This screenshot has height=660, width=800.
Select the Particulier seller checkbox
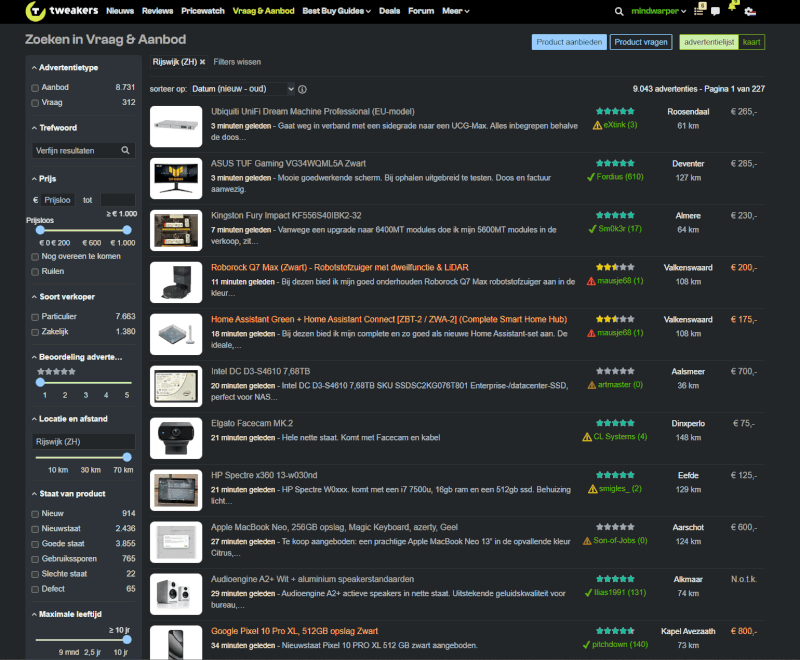click(x=35, y=317)
